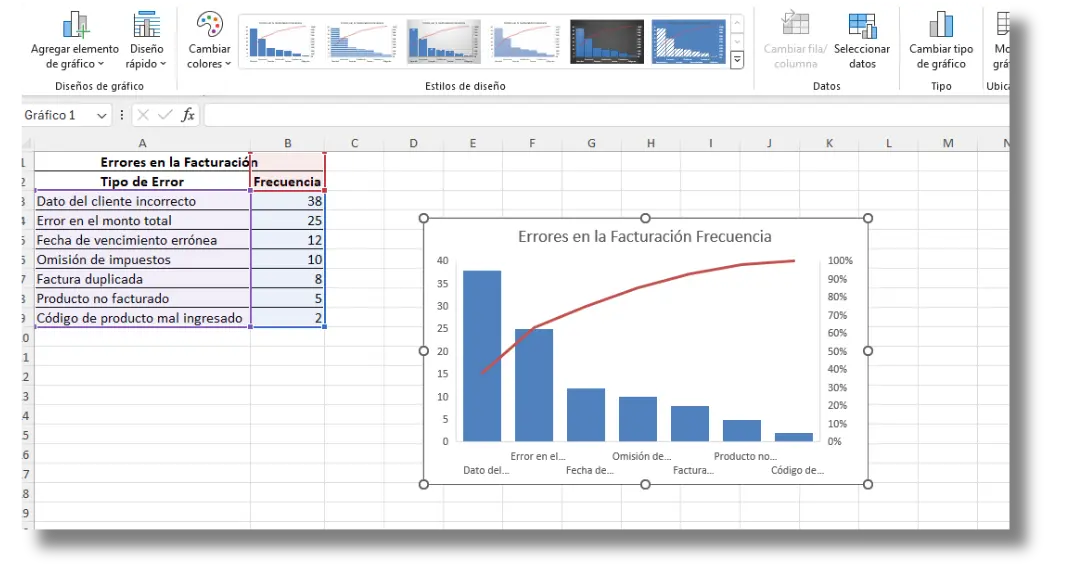Click the frequency cell with value 12
This screenshot has height=568, width=1065.
287,240
